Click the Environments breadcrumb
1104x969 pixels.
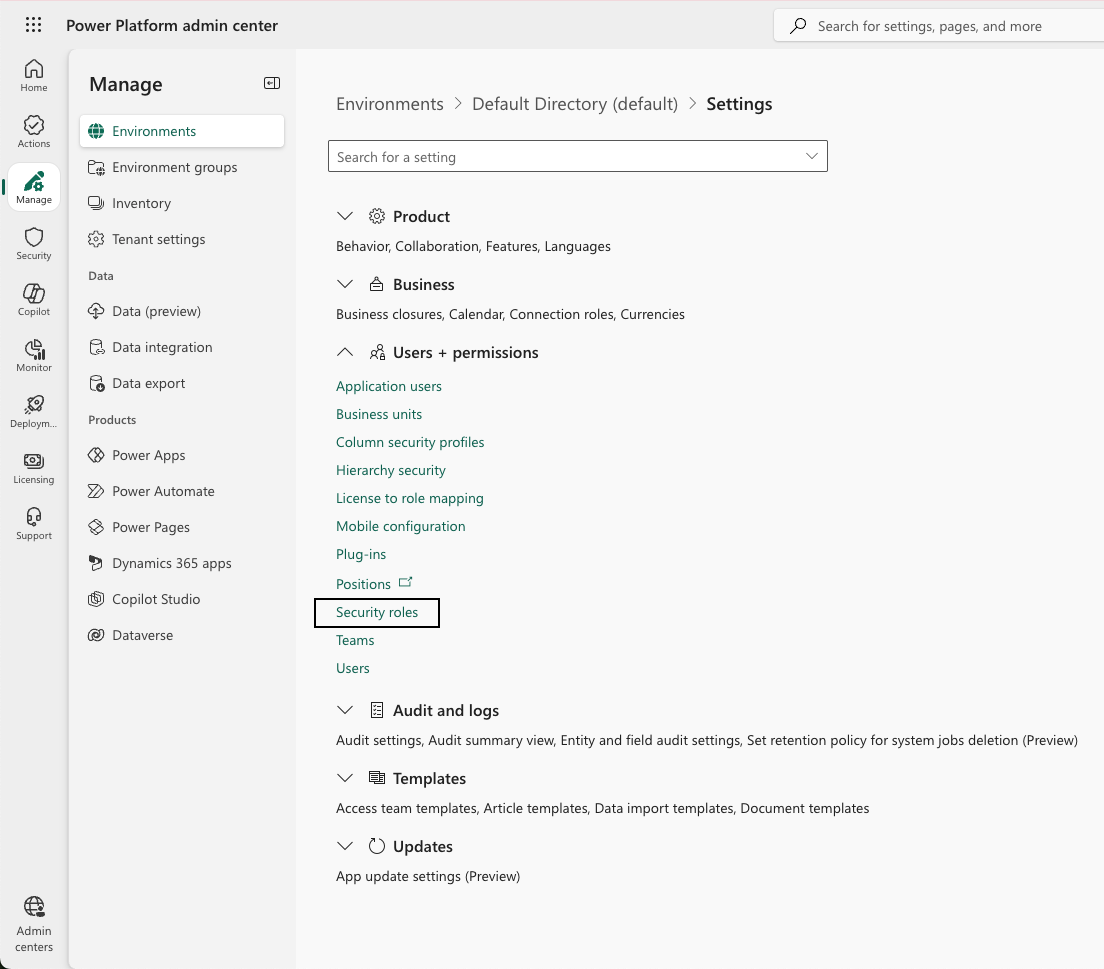coord(389,104)
